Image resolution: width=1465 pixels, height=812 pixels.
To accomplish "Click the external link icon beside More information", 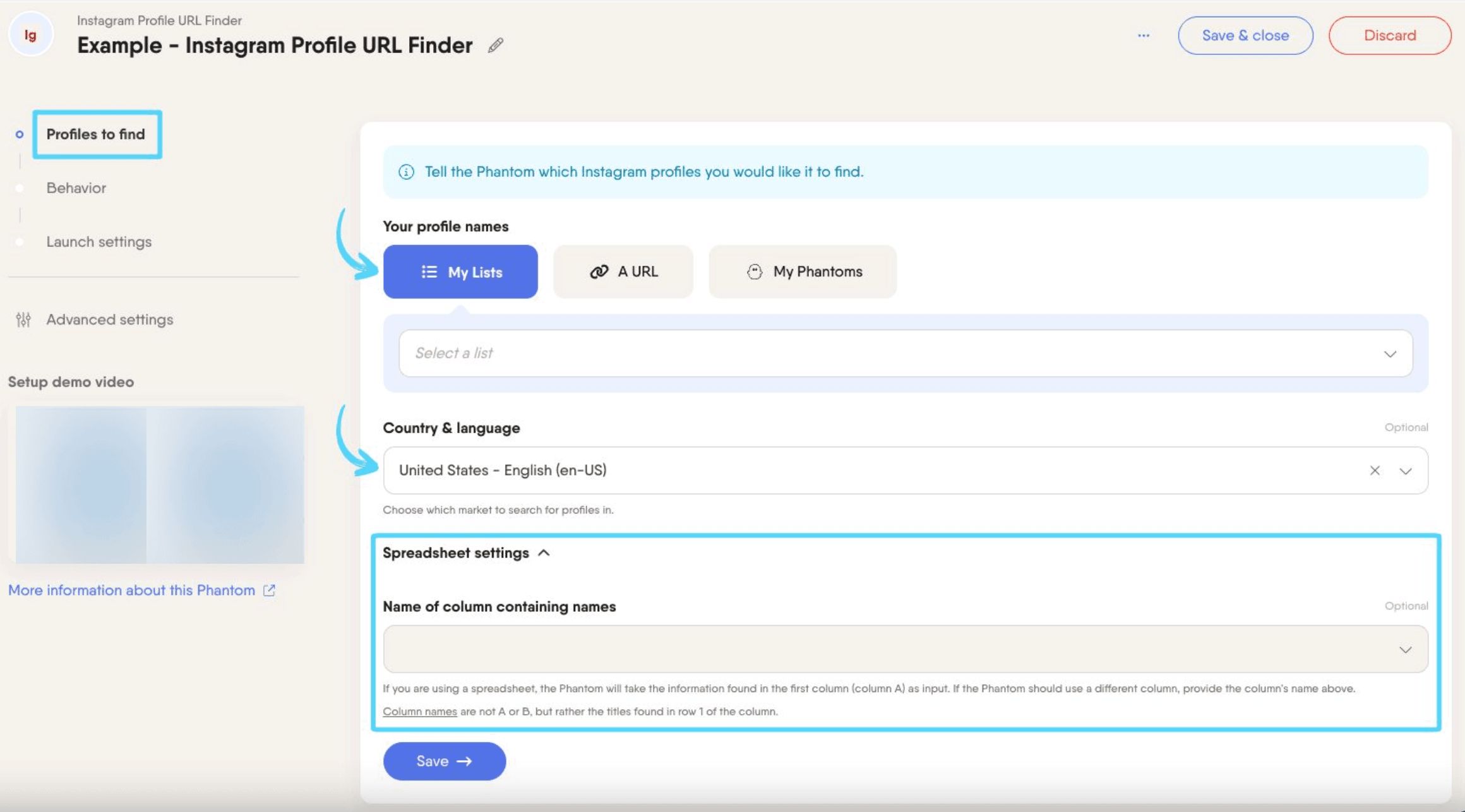I will coord(269,590).
